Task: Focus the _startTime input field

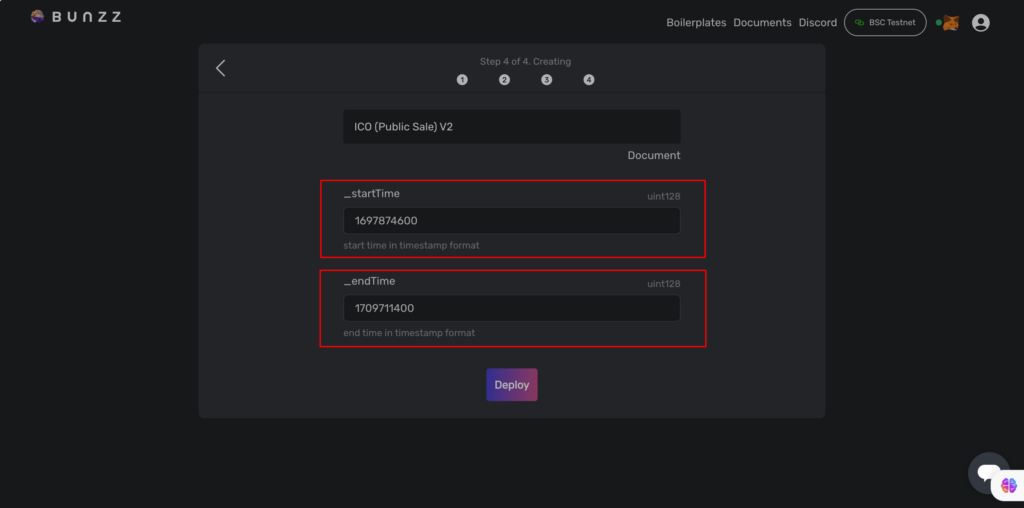Action: pyautogui.click(x=512, y=221)
